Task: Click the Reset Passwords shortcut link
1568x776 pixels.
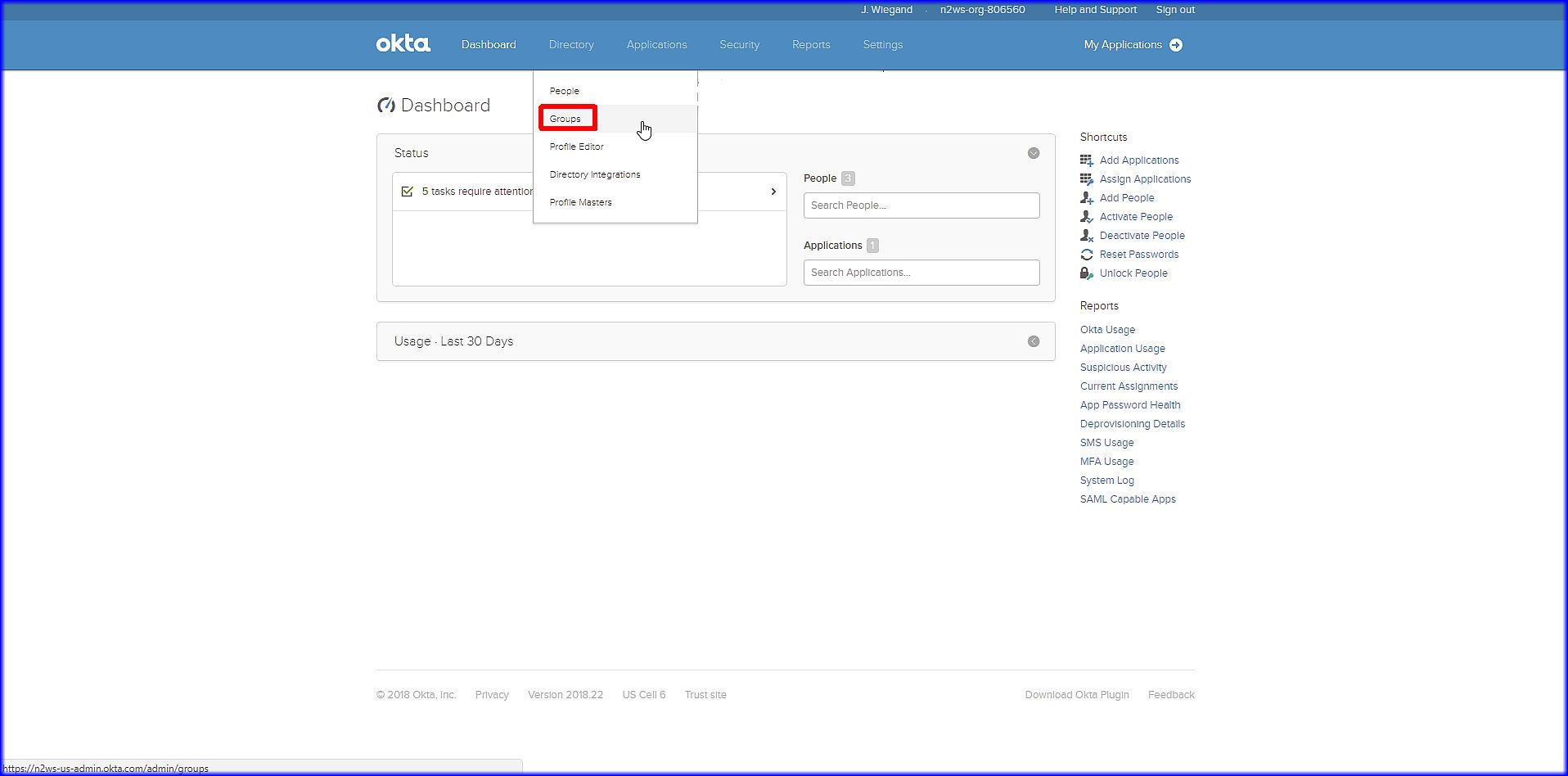Action: [x=1139, y=255]
